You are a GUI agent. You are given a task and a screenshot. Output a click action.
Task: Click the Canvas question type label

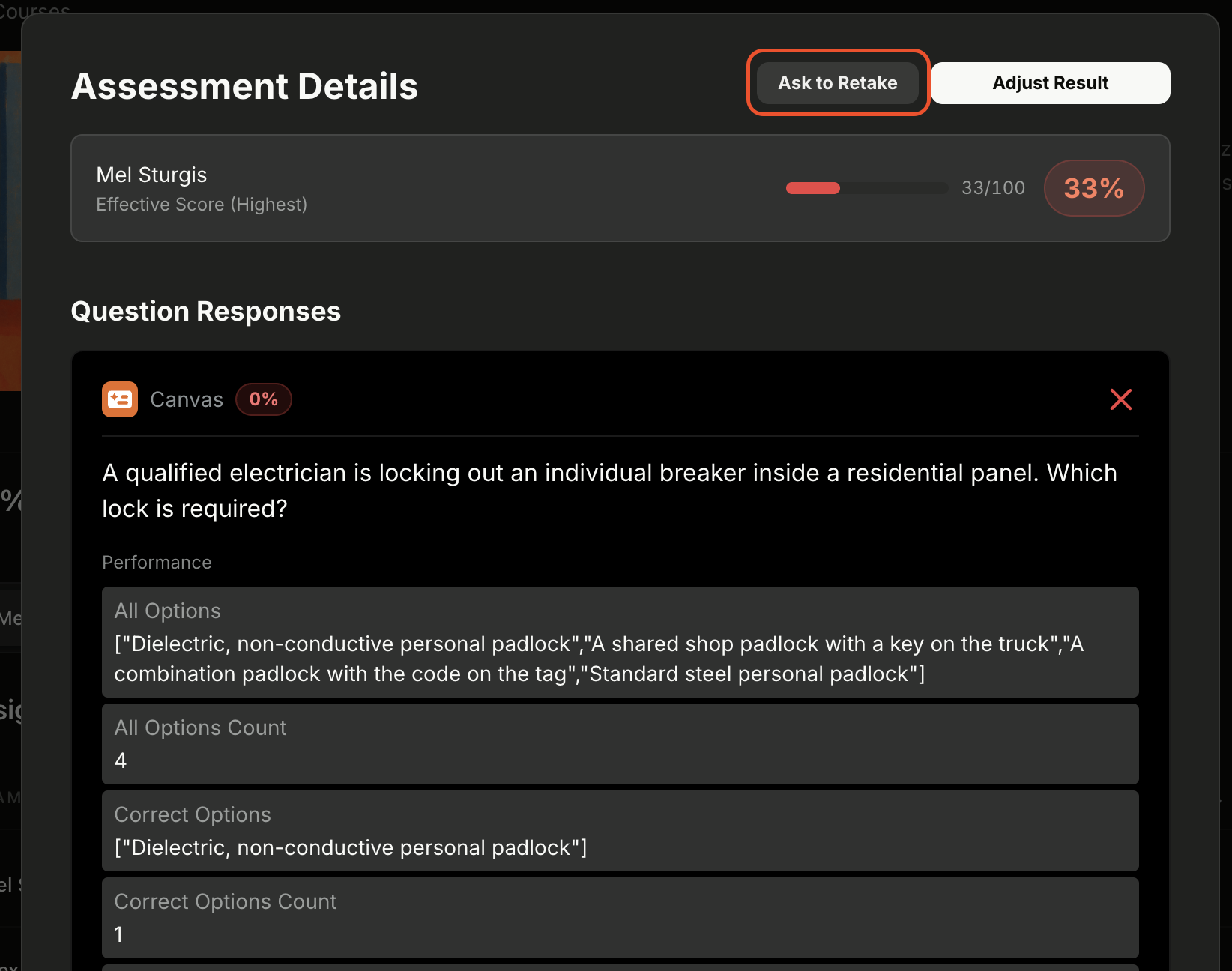187,400
